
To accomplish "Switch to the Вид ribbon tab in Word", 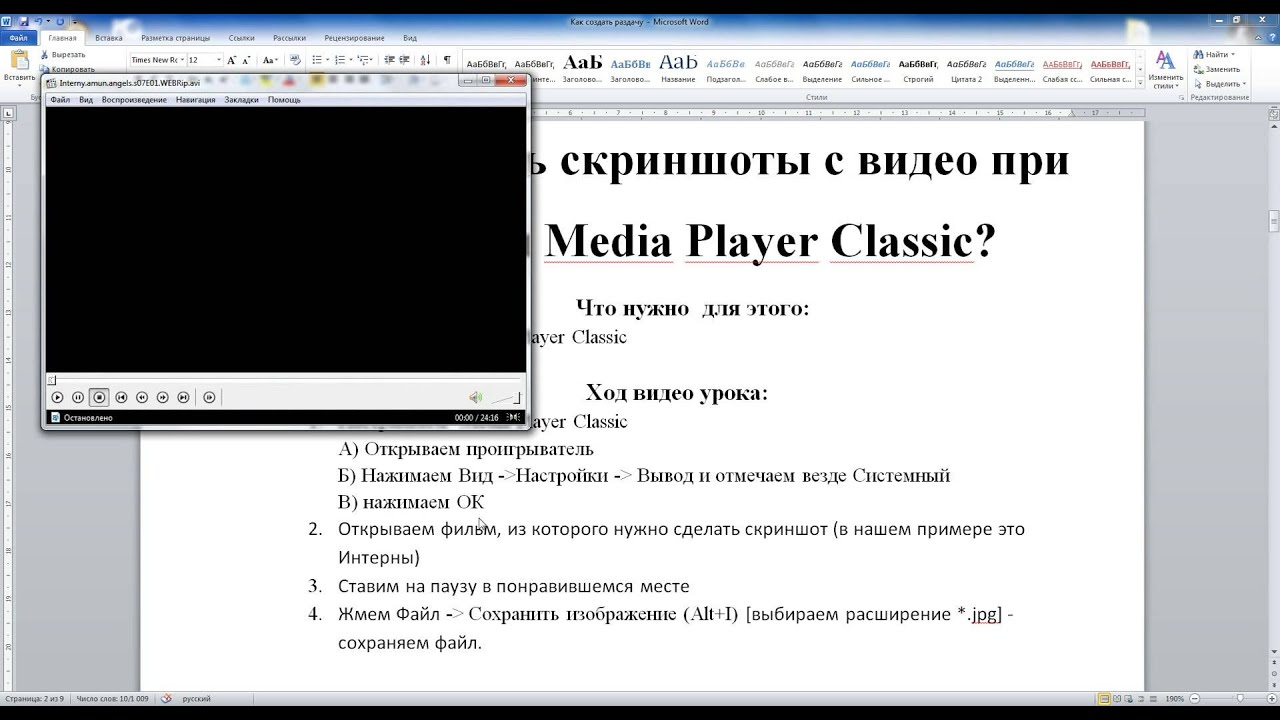I will point(410,38).
